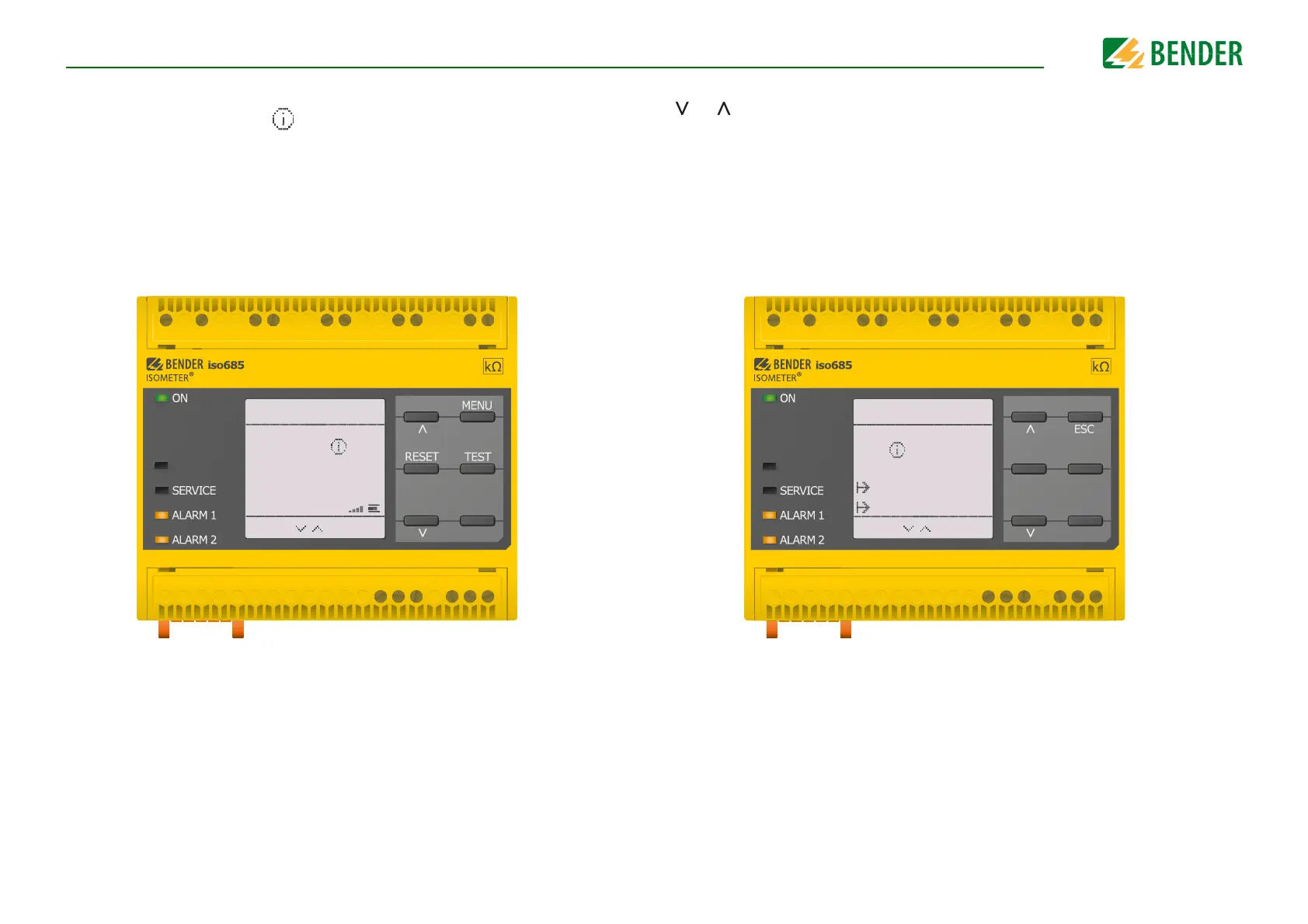Click the SERVICE LED on the right device
The width and height of the screenshot is (1308, 924).
click(x=769, y=491)
